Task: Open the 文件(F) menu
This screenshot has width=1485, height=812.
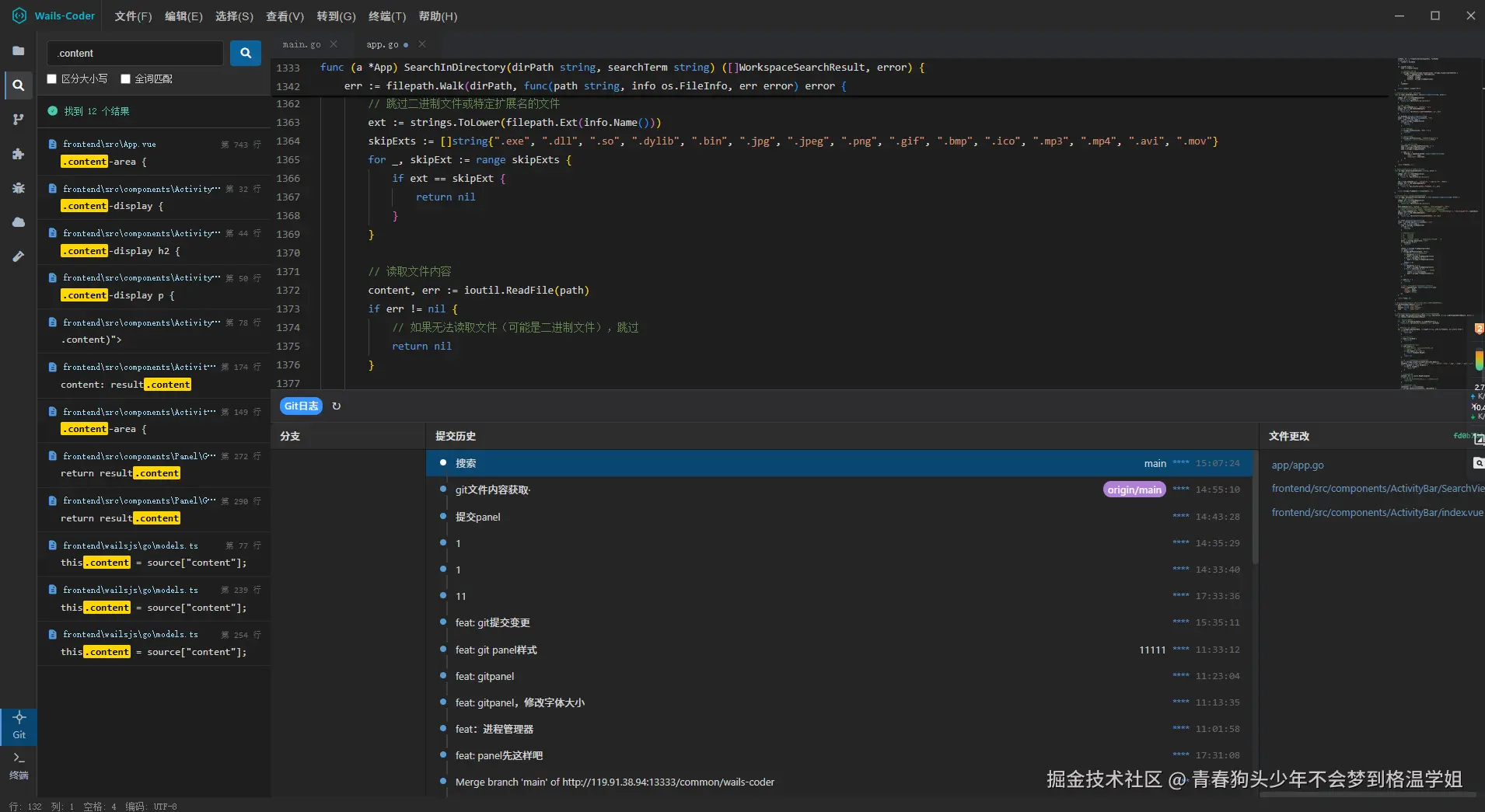Action: pyautogui.click(x=133, y=16)
